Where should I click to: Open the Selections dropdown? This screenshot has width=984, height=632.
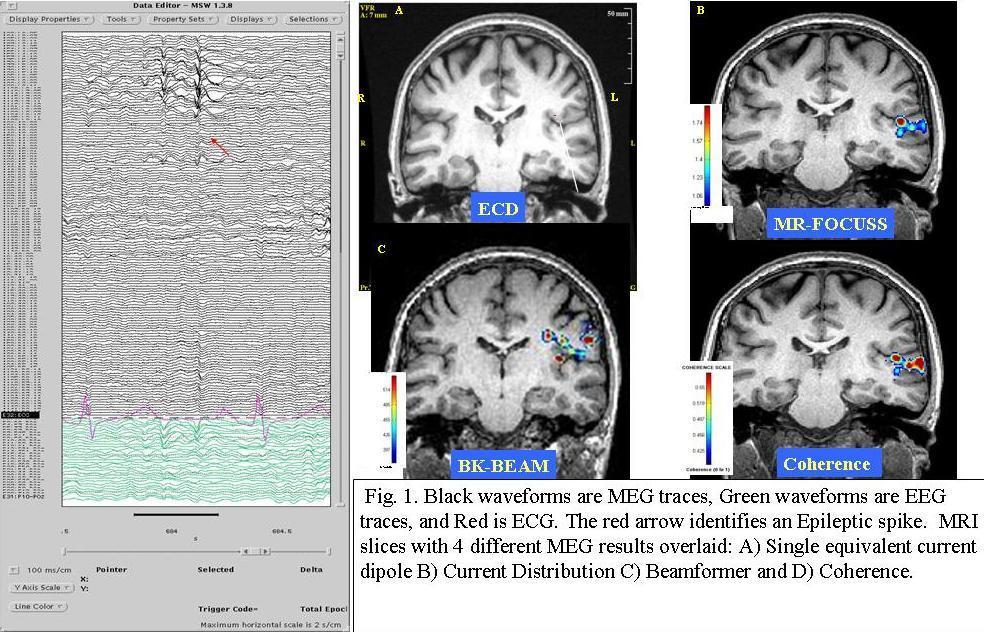313,19
